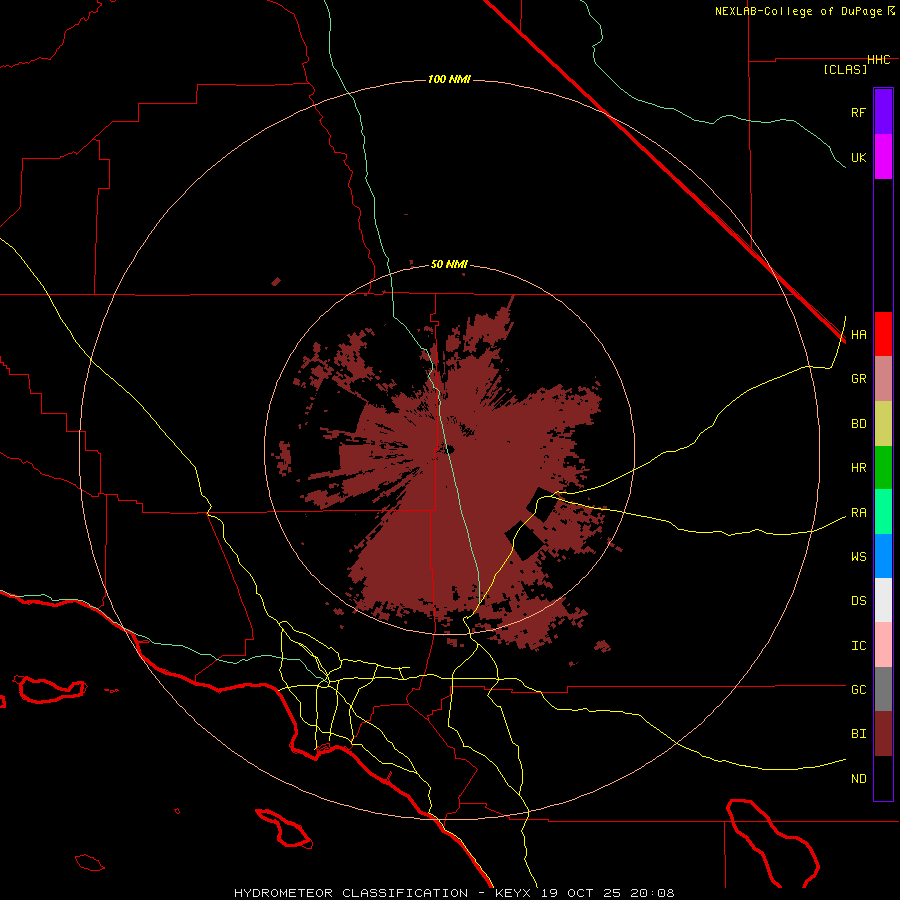Click the DS legend label
This screenshot has width=900, height=900.
click(x=858, y=601)
